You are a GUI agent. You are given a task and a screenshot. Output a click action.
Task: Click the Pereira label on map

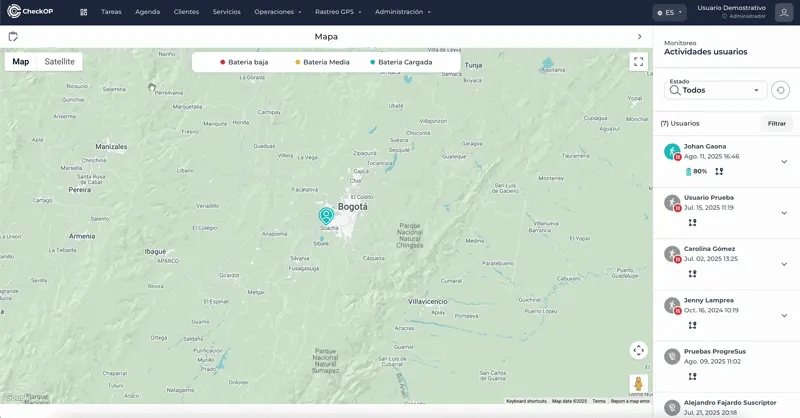coord(80,190)
